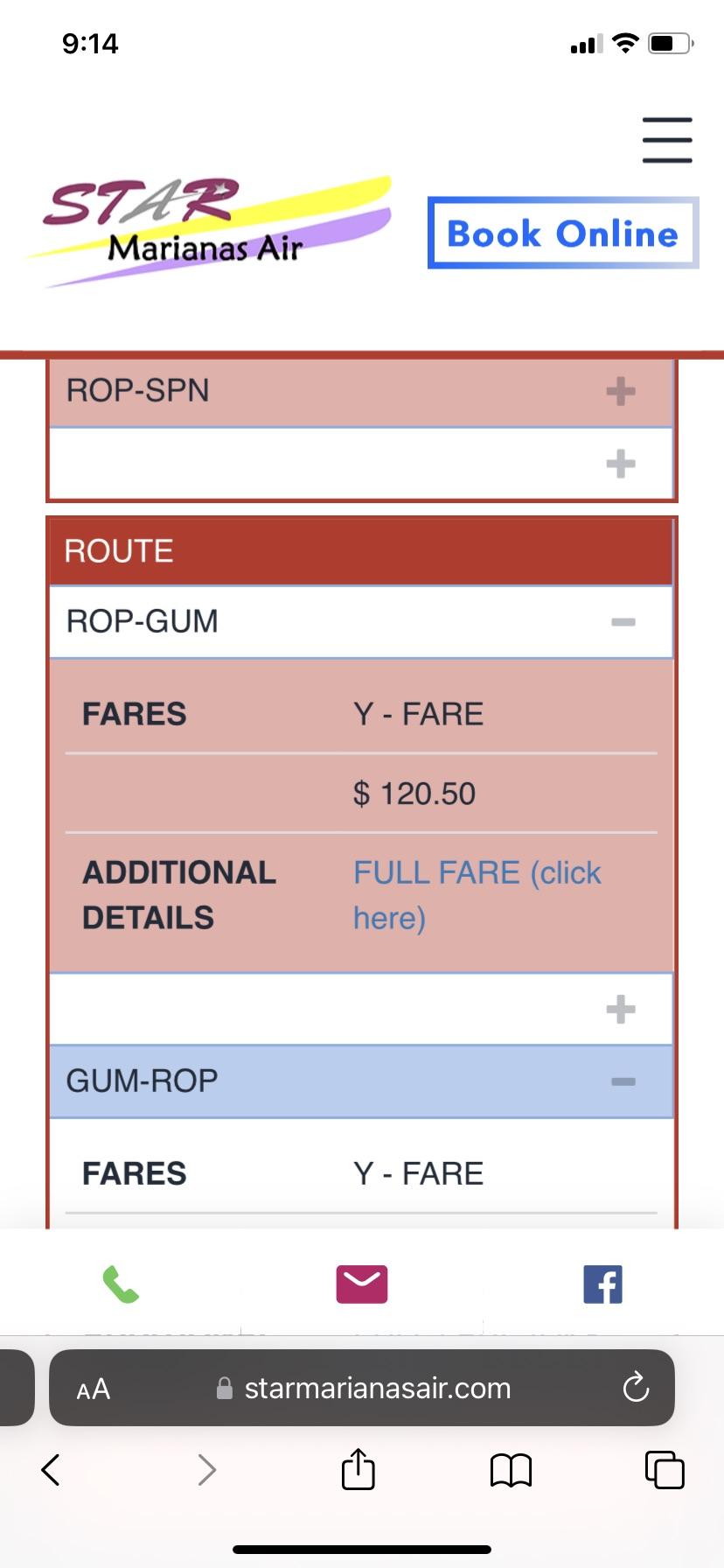Select the starmarianasair.com address bar
The image size is (724, 1568).
pyautogui.click(x=362, y=1388)
